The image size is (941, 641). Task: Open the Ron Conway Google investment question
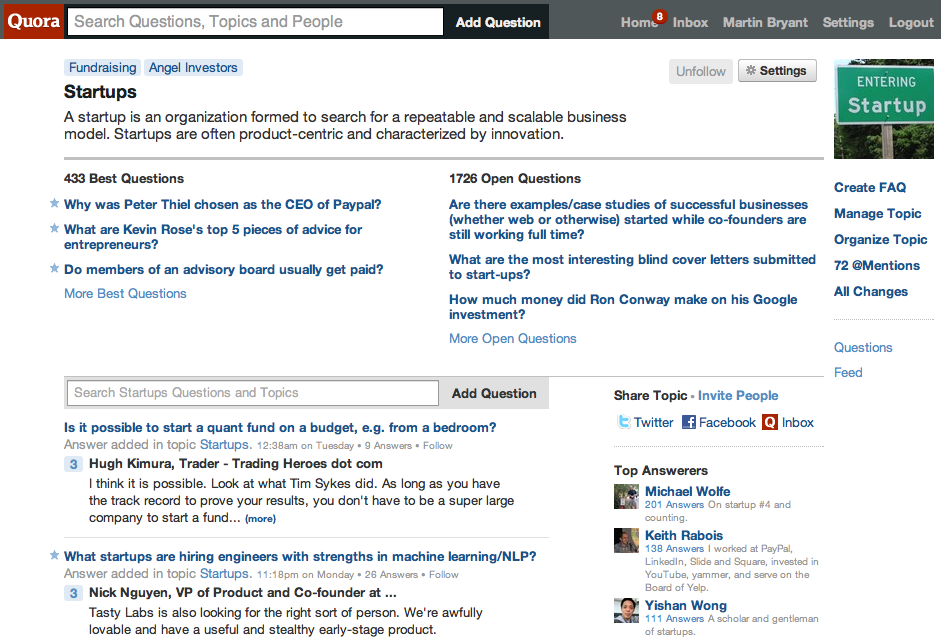pos(623,307)
